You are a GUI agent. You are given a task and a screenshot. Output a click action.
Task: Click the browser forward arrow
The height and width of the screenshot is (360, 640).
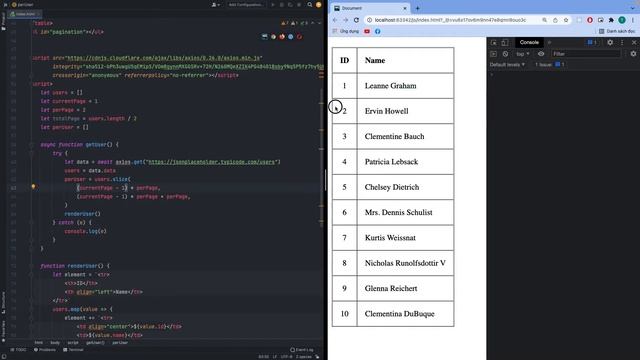(345, 20)
